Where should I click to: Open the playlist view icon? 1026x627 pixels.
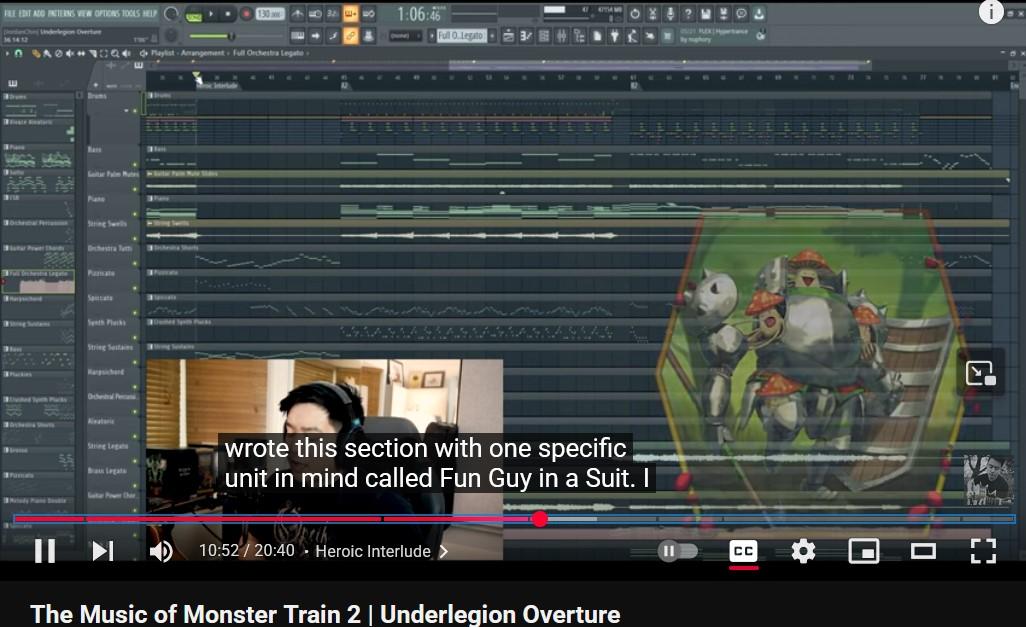tap(507, 35)
